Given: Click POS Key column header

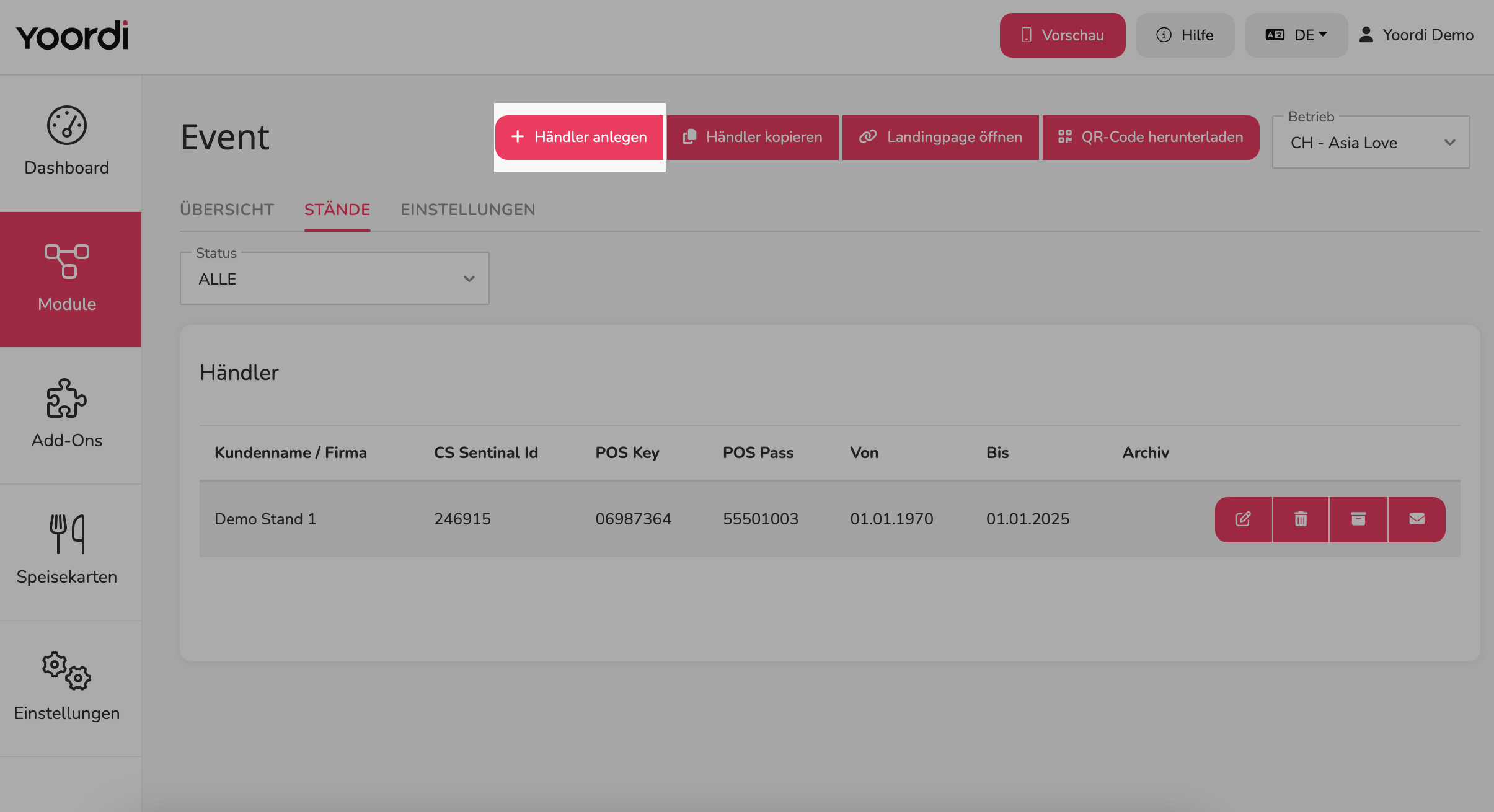Looking at the screenshot, I should 627,453.
